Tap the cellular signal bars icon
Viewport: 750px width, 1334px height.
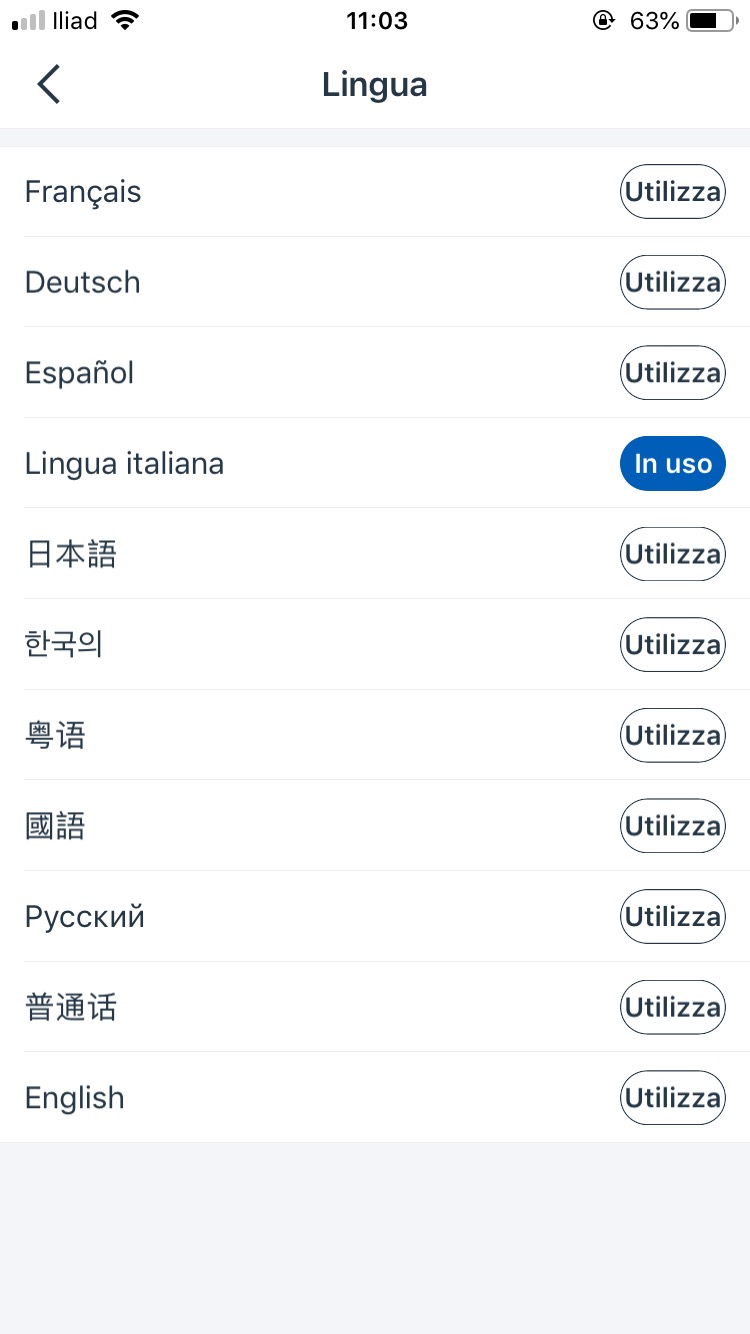pos(29,21)
